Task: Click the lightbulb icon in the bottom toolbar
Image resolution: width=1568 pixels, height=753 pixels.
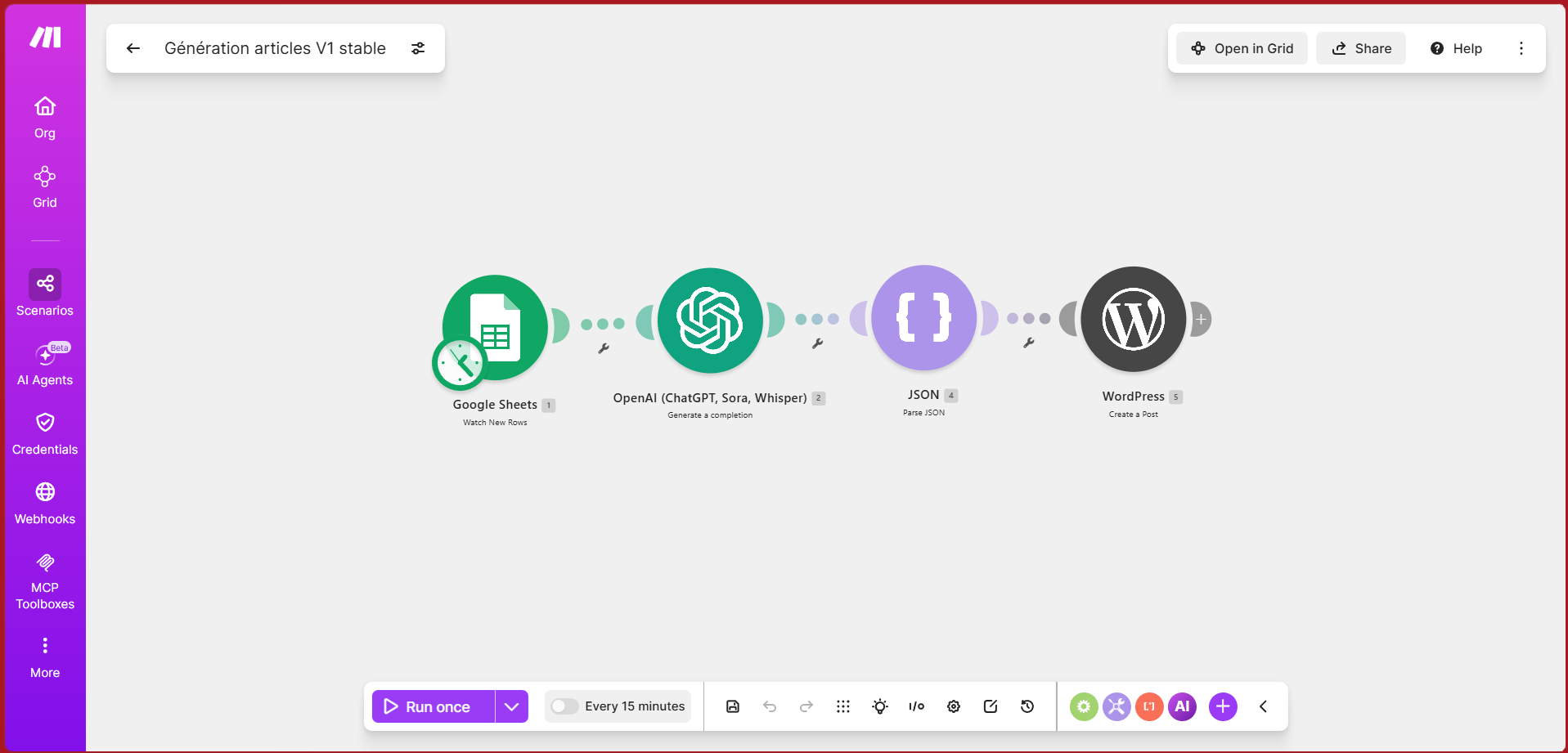Action: (x=880, y=706)
